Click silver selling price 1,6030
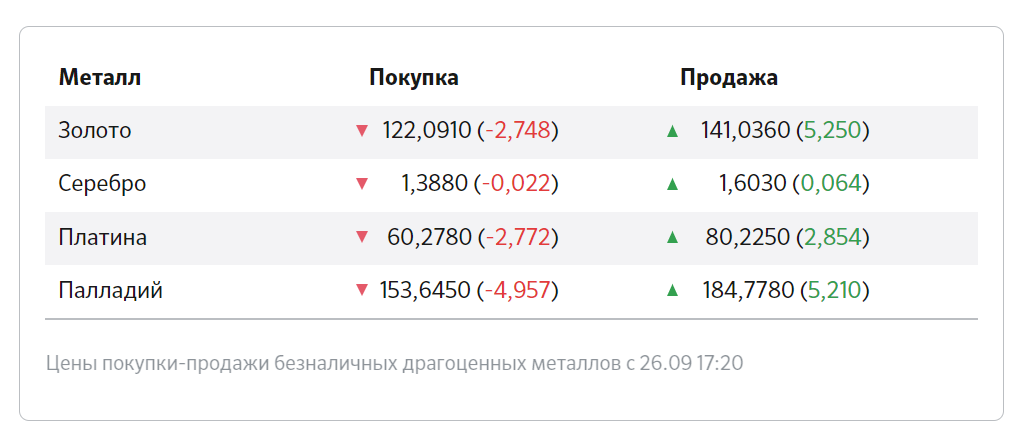 pos(752,184)
